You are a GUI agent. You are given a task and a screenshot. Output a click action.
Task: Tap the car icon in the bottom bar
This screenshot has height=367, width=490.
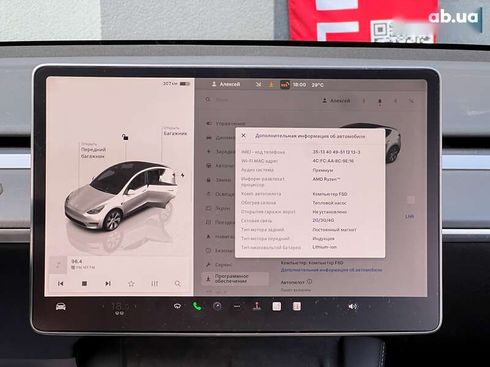[x=61, y=306]
